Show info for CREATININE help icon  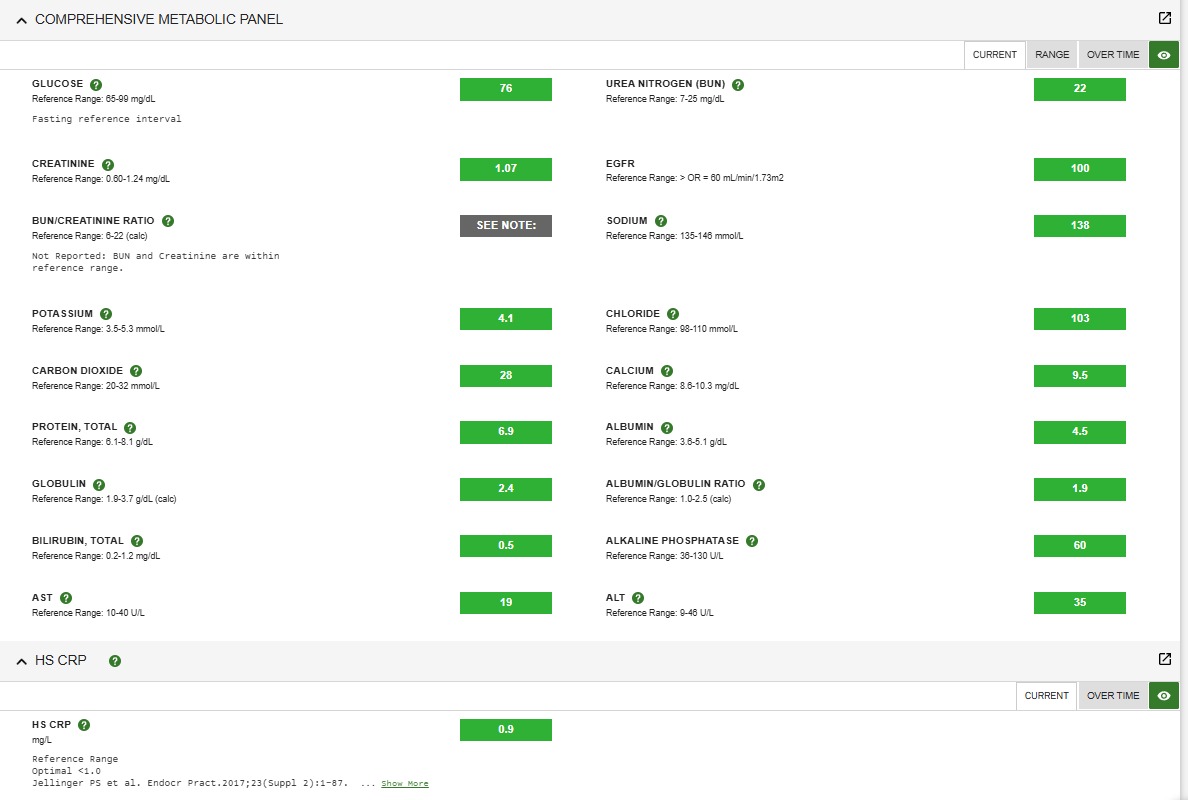click(x=108, y=164)
